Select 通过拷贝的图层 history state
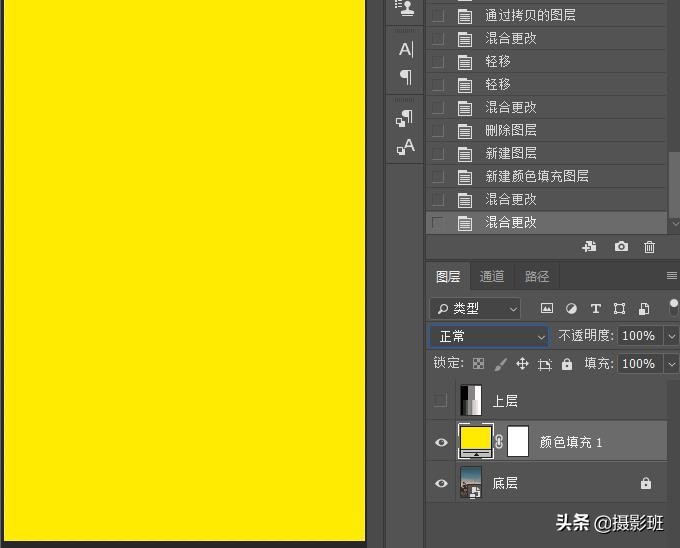680x548 pixels. (546, 16)
